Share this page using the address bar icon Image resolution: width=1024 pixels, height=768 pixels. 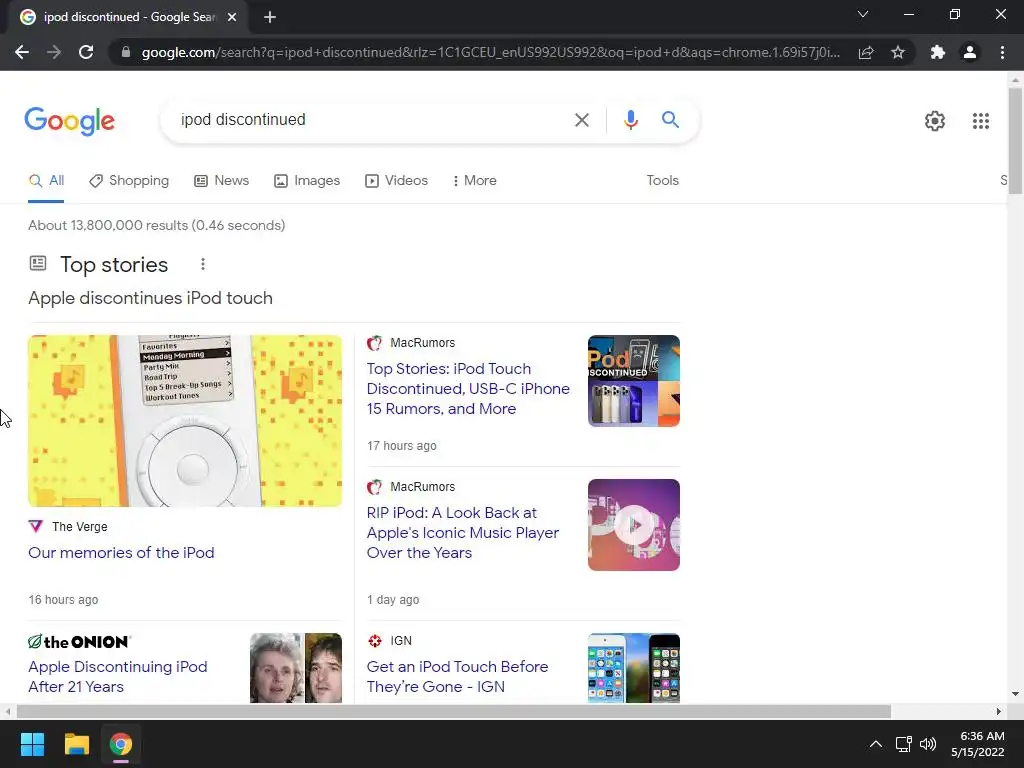point(866,52)
